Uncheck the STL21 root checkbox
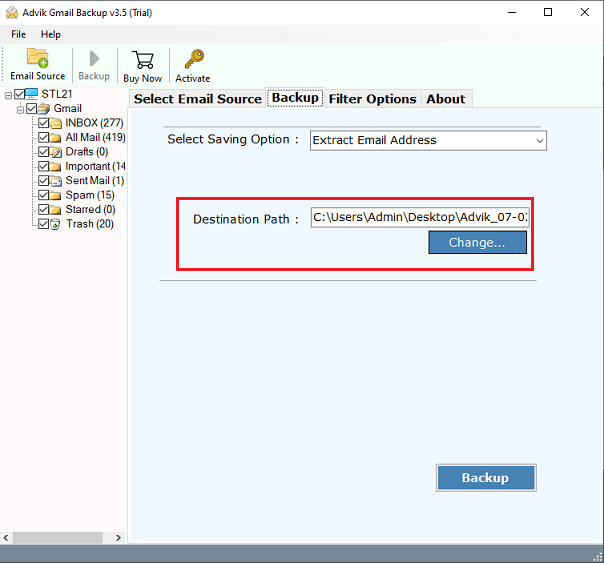Screen dimensions: 604x563 click(19, 94)
